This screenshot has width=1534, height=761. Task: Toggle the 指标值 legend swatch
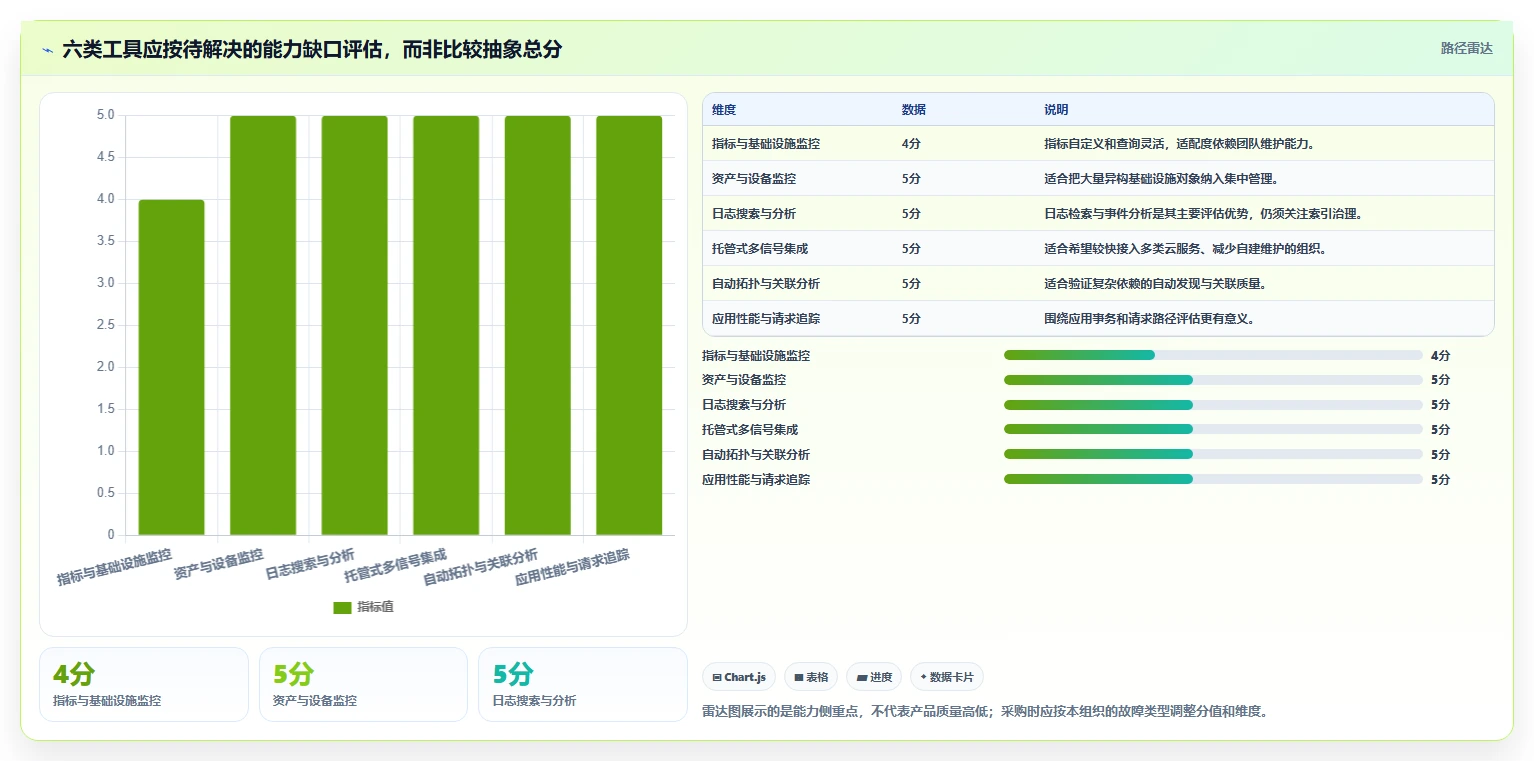pyautogui.click(x=342, y=607)
